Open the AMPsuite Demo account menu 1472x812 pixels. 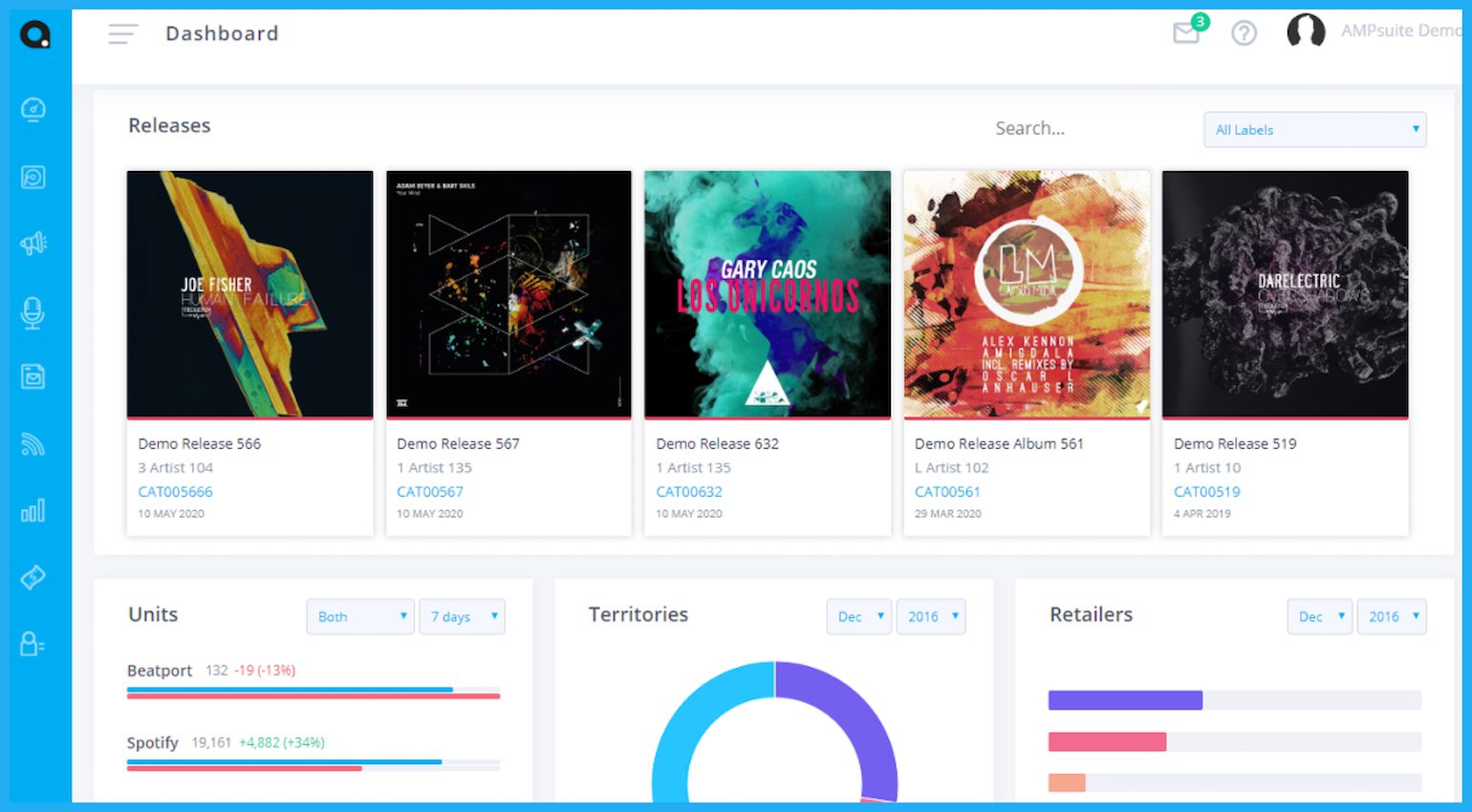tap(1400, 31)
